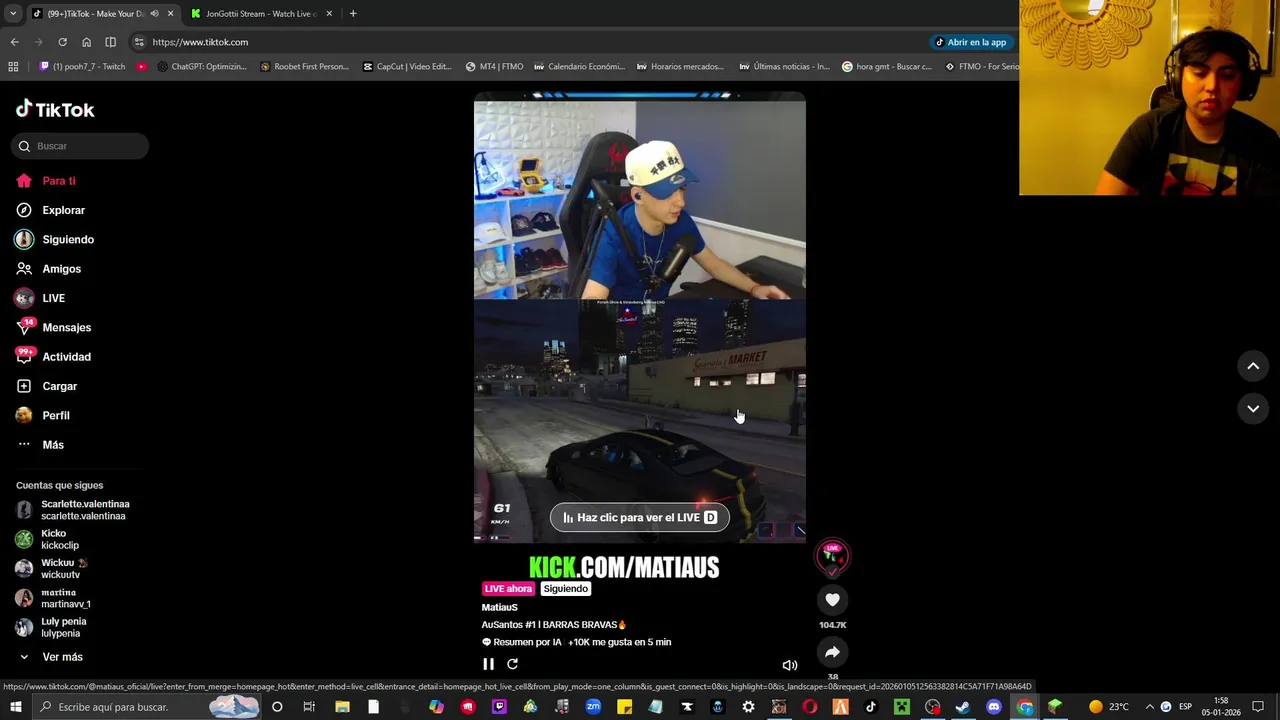
Task: Open MatiauS username link
Action: point(499,607)
